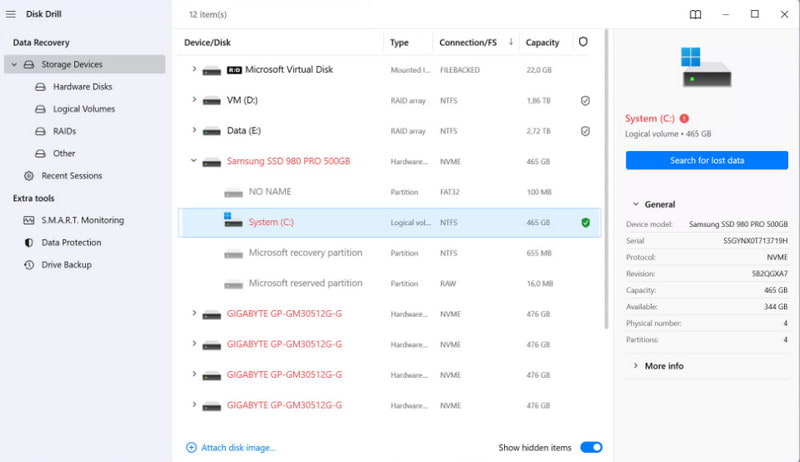Select Logical Volumes in sidebar
Screen dimensions: 800x462
(84, 109)
